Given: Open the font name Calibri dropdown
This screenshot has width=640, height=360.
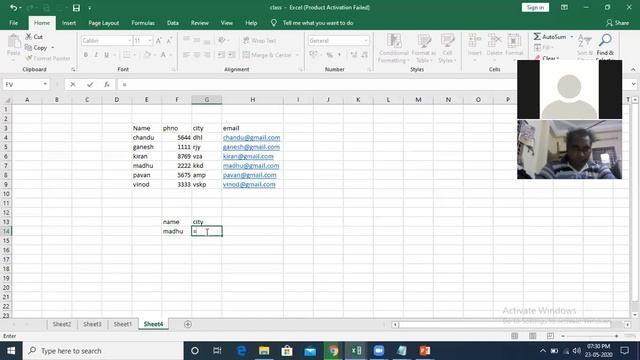Looking at the screenshot, I should point(129,40).
